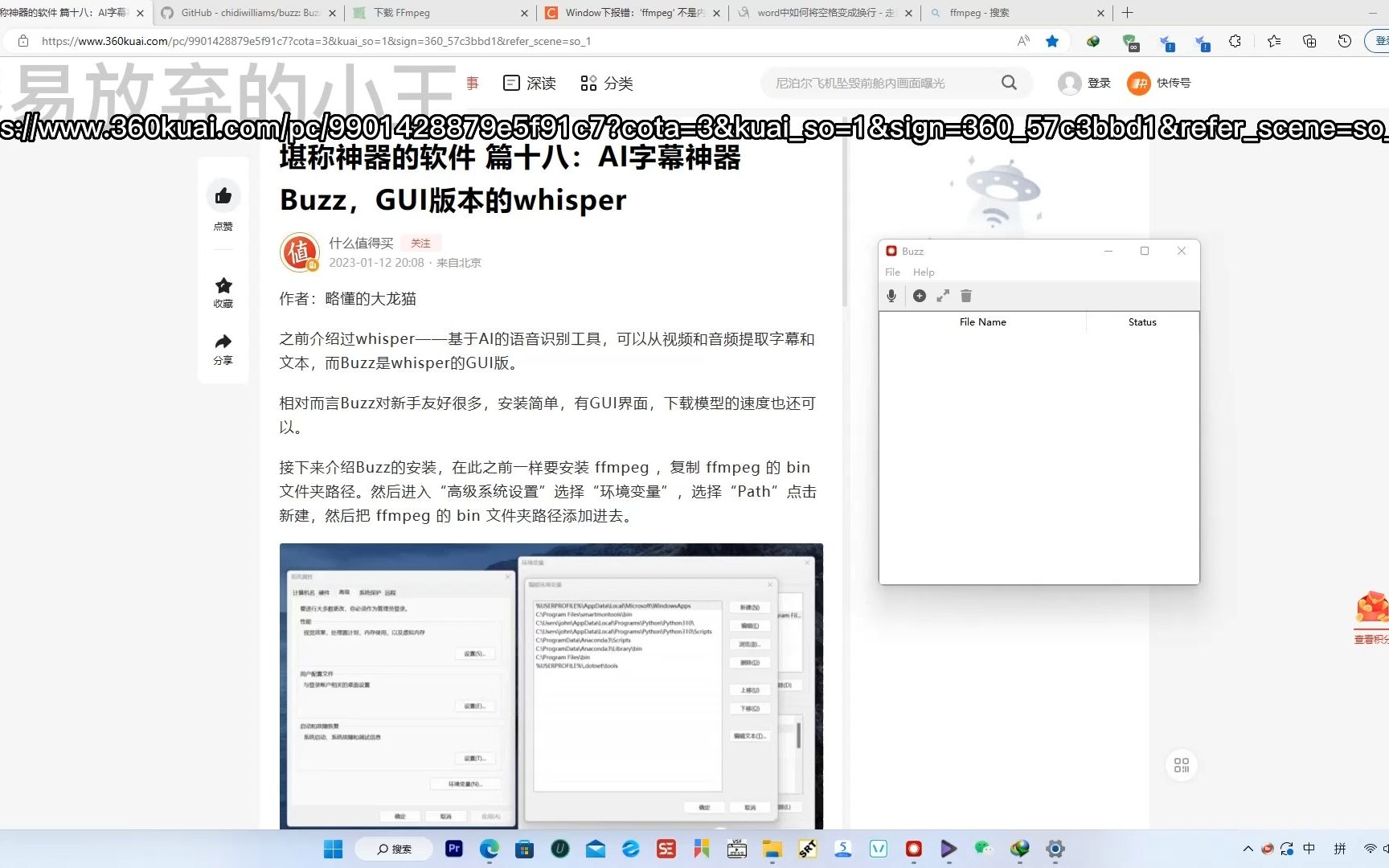This screenshot has height=868, width=1389.
Task: Click the read aloud icon in address bar
Action: pos(1023,41)
